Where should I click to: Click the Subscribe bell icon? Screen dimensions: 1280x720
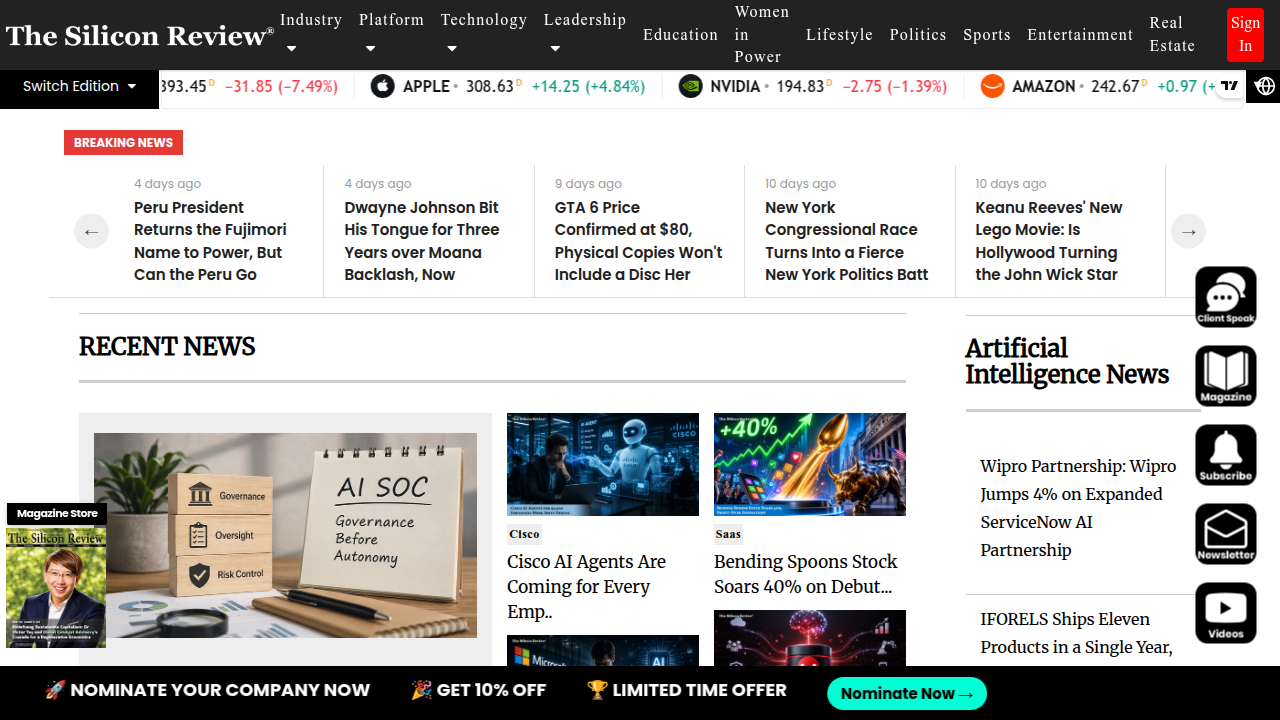(x=1226, y=455)
